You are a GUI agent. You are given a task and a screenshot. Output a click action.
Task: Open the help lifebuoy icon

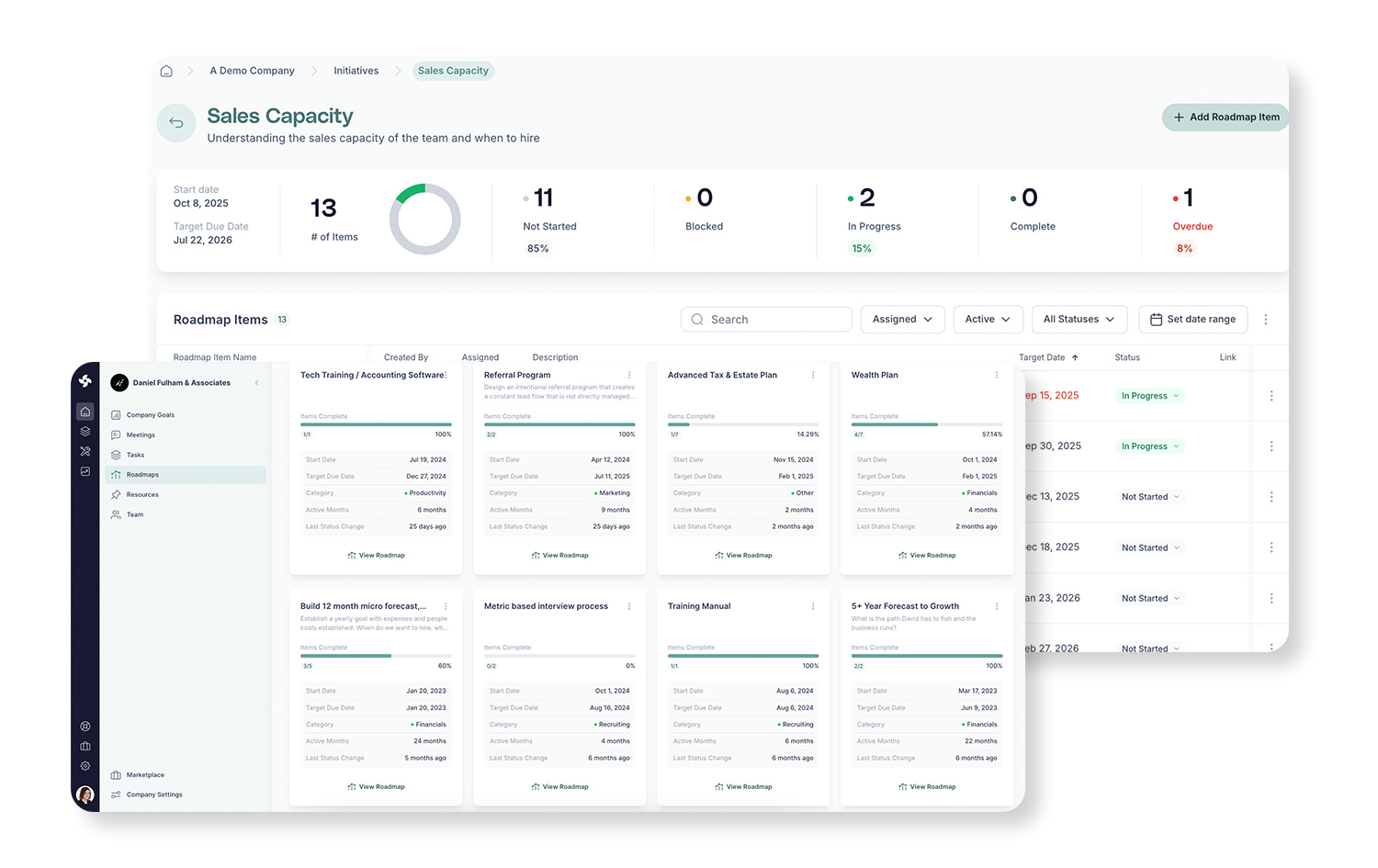click(x=85, y=727)
